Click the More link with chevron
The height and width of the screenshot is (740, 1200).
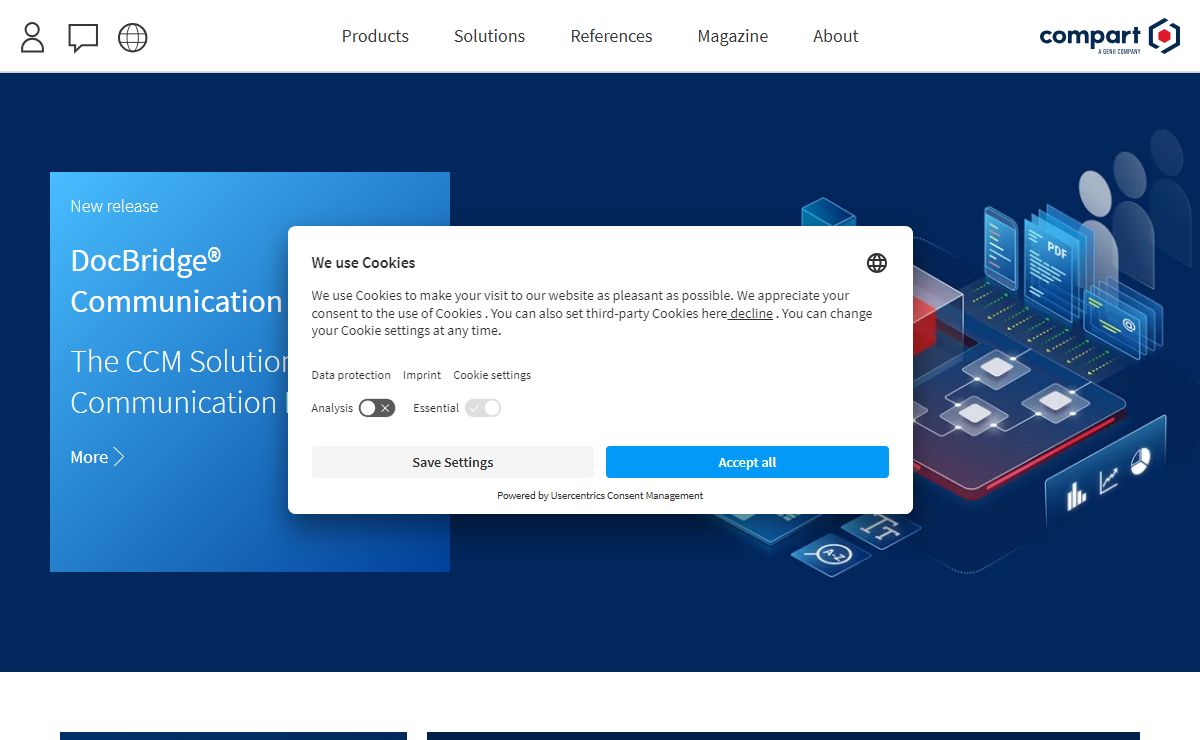pos(97,457)
